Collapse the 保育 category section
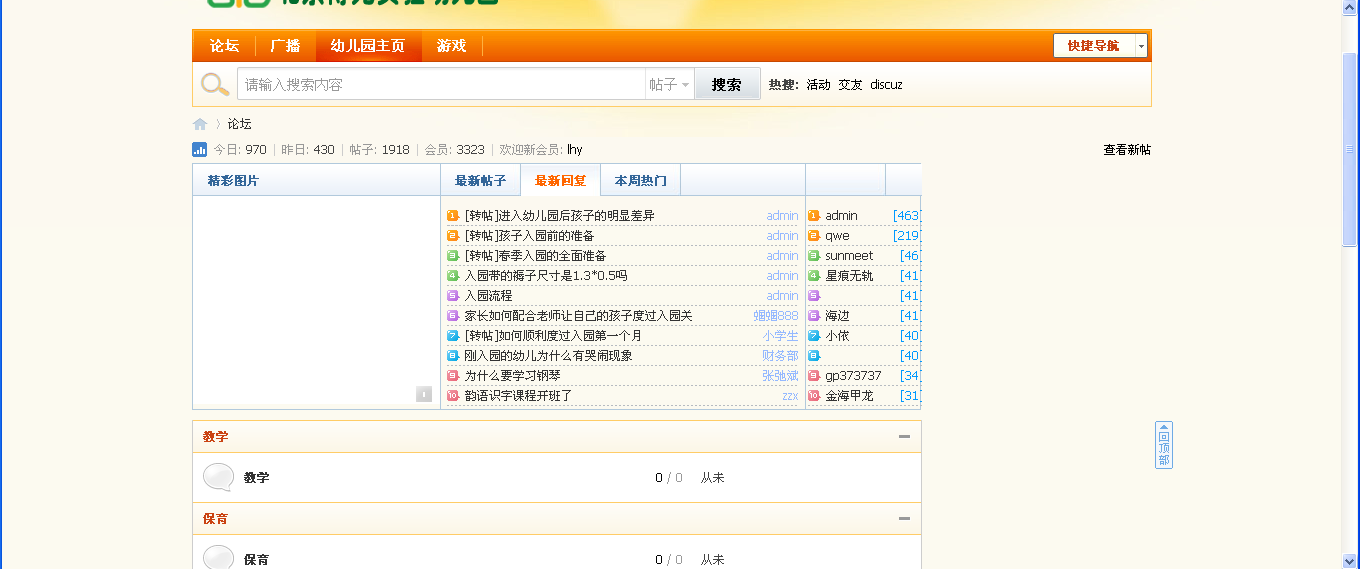Image resolution: width=1360 pixels, height=569 pixels. (x=904, y=518)
